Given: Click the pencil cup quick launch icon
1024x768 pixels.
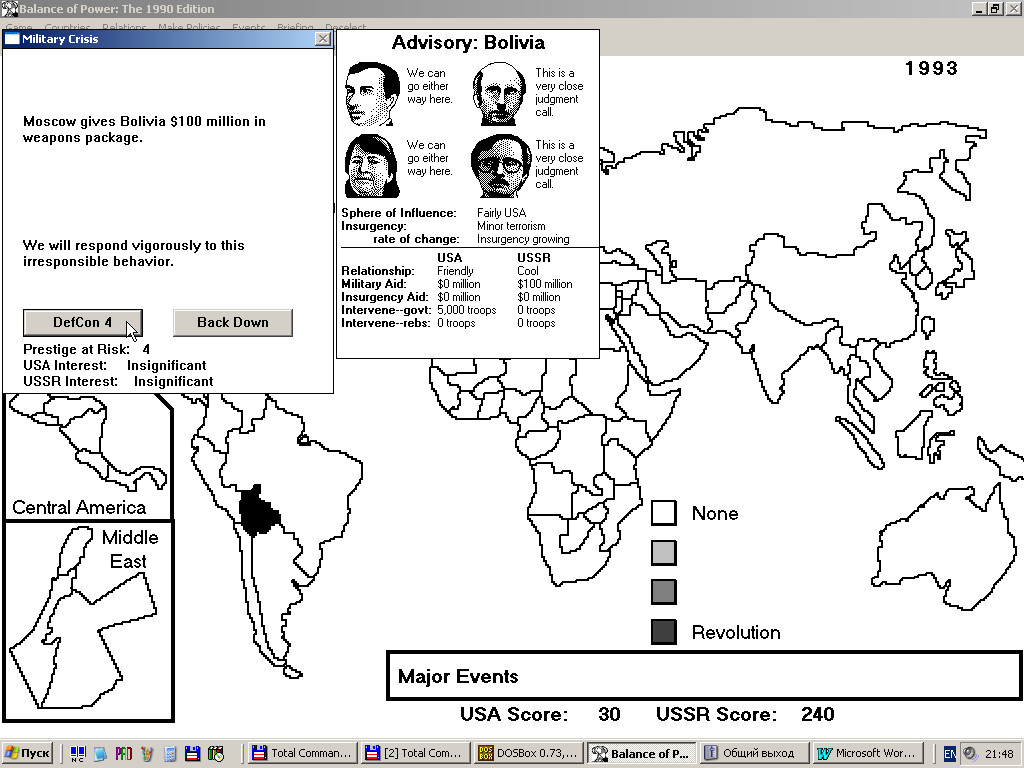Looking at the screenshot, I should [x=146, y=754].
